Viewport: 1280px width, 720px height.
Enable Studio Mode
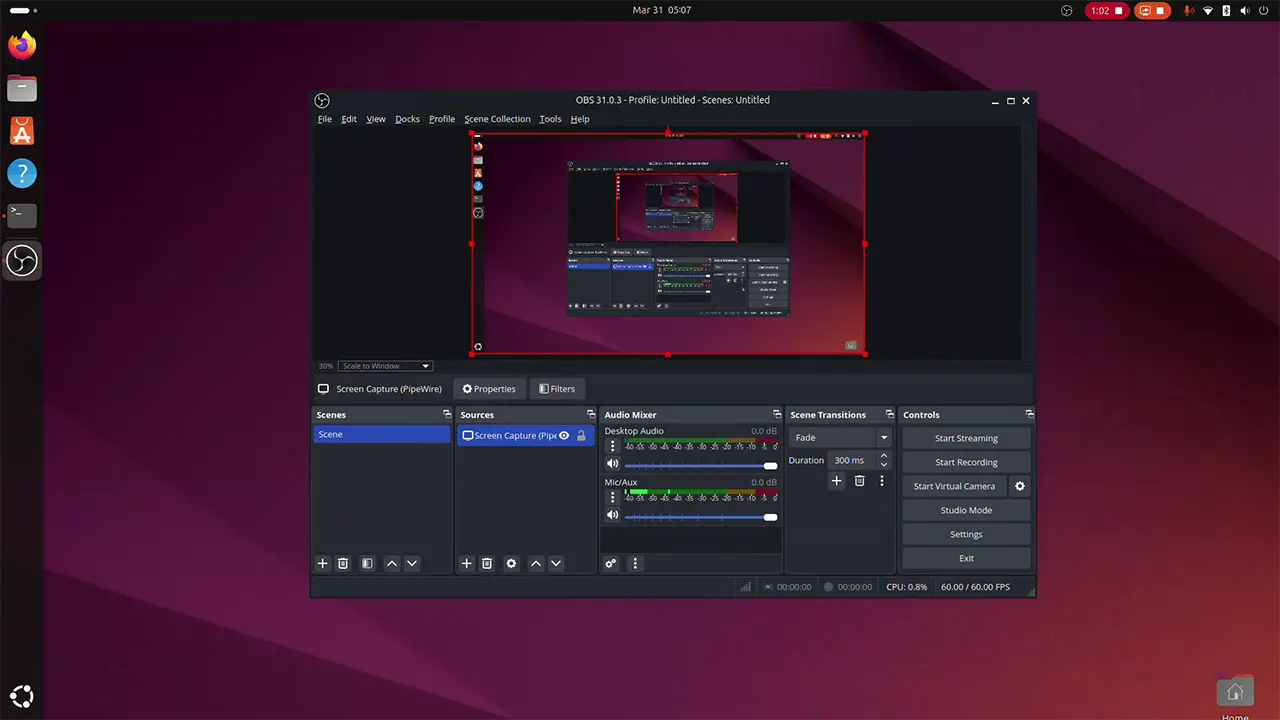point(966,510)
